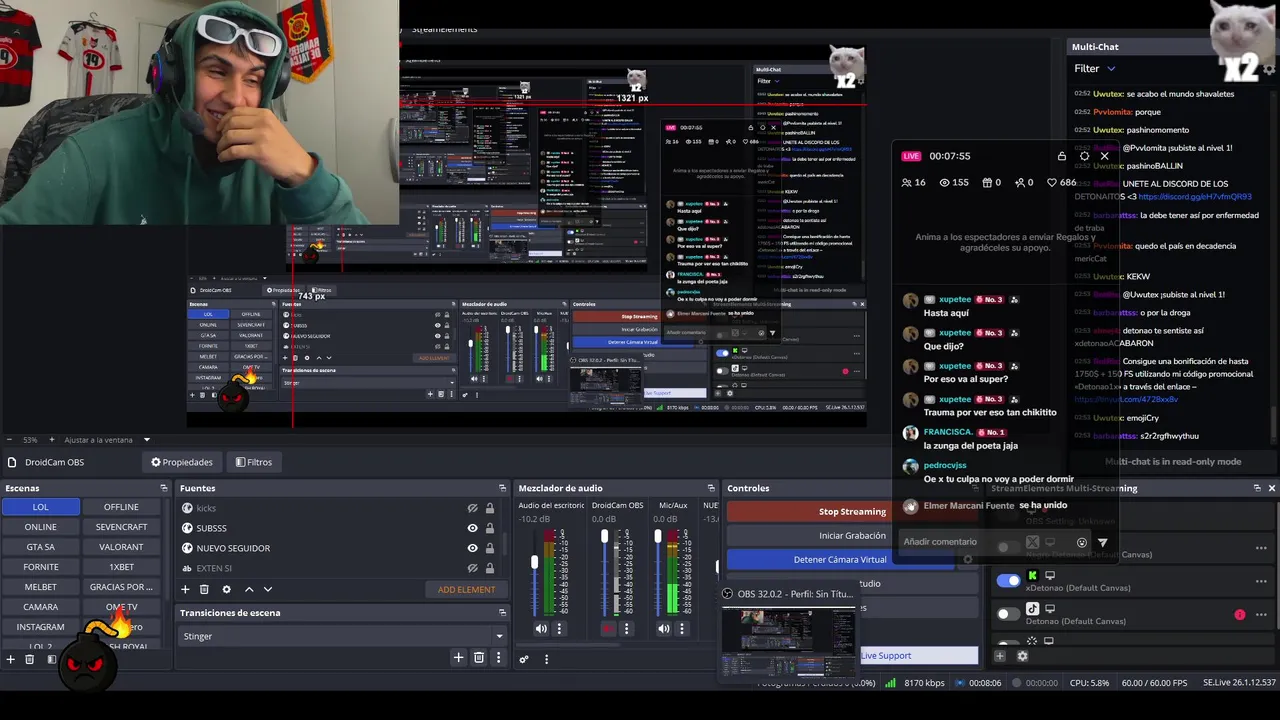Switch to the INSTAGRAM scene
1280x720 pixels.
click(40, 627)
